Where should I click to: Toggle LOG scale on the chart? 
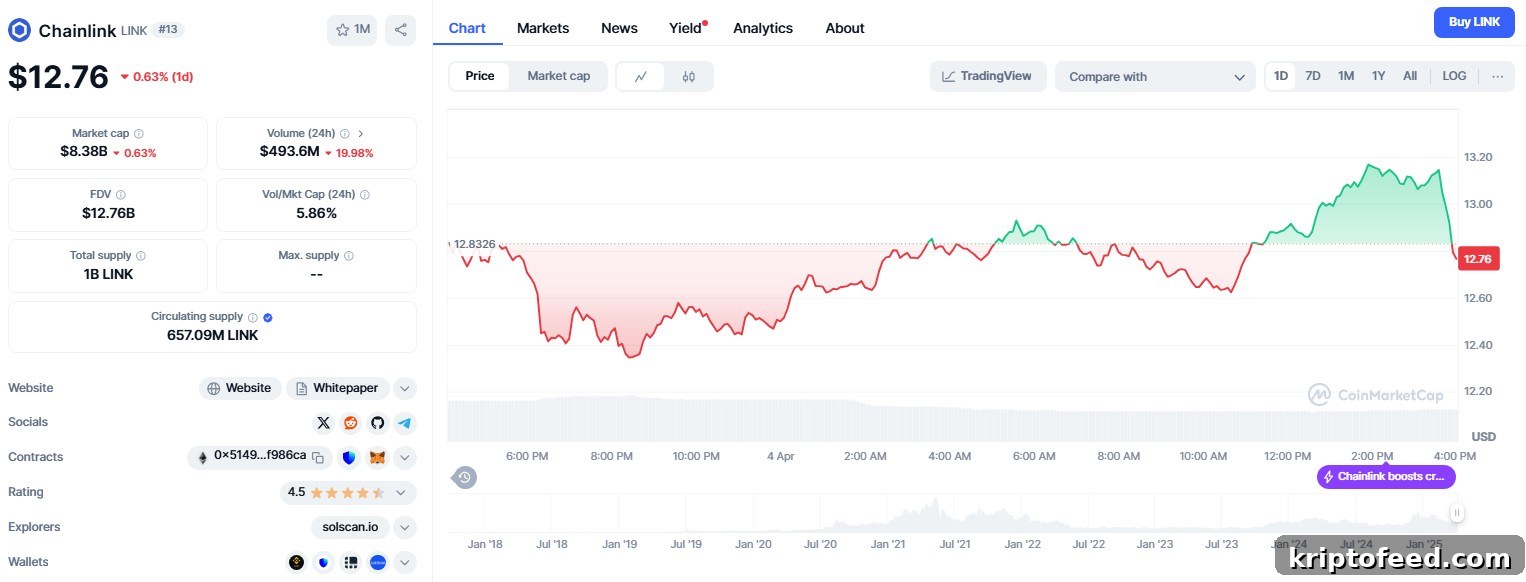pyautogui.click(x=1454, y=76)
